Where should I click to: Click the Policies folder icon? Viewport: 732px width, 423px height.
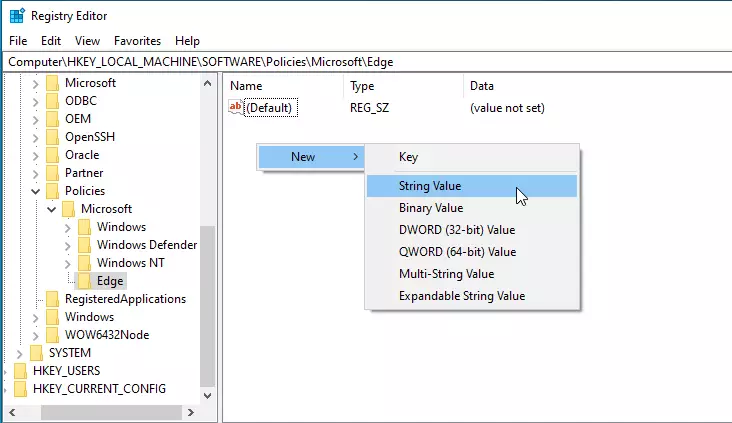tap(53, 191)
